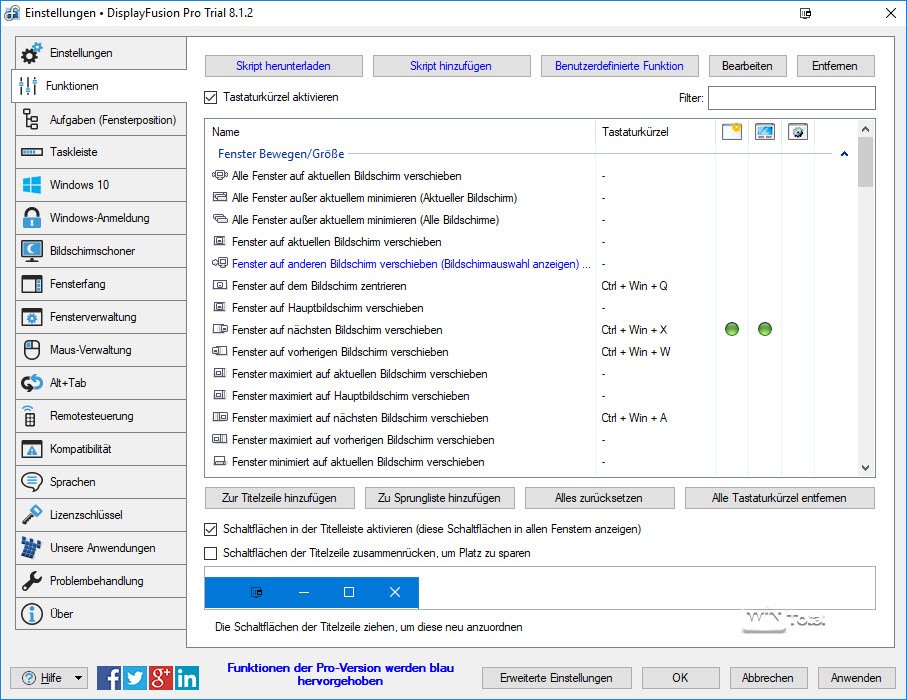907x700 pixels.
Task: Click the mouse icon of Maus-Verwaltung
Action: tap(31, 349)
